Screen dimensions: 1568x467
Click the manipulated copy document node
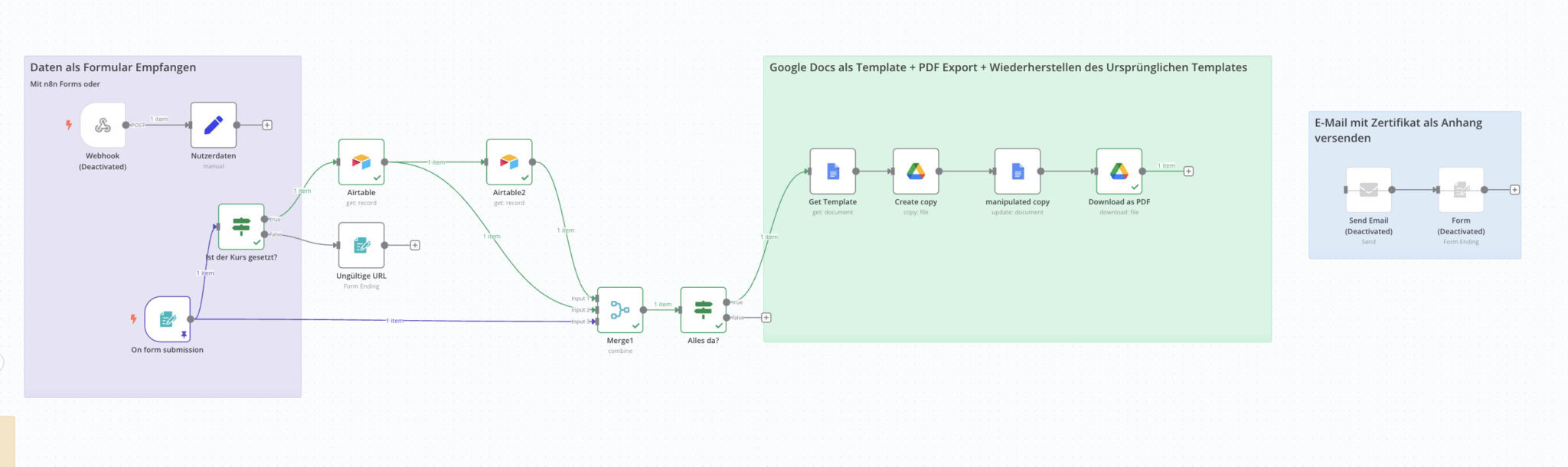pyautogui.click(x=1018, y=171)
